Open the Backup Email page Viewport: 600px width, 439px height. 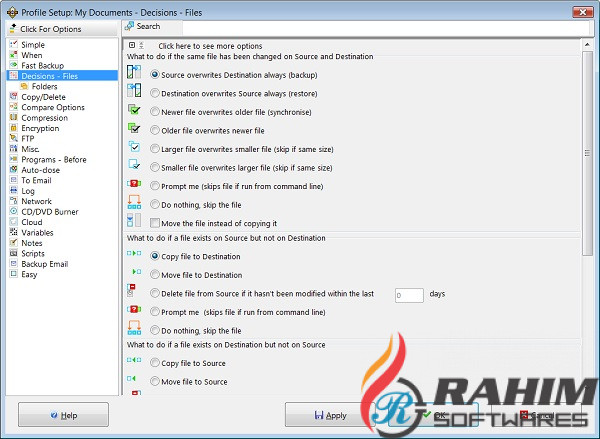click(45, 264)
